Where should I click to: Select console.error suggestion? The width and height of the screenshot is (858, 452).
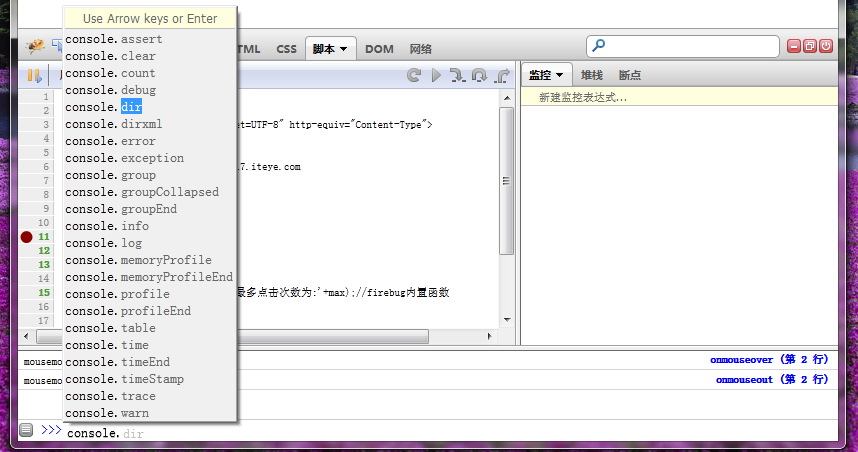[x=150, y=141]
